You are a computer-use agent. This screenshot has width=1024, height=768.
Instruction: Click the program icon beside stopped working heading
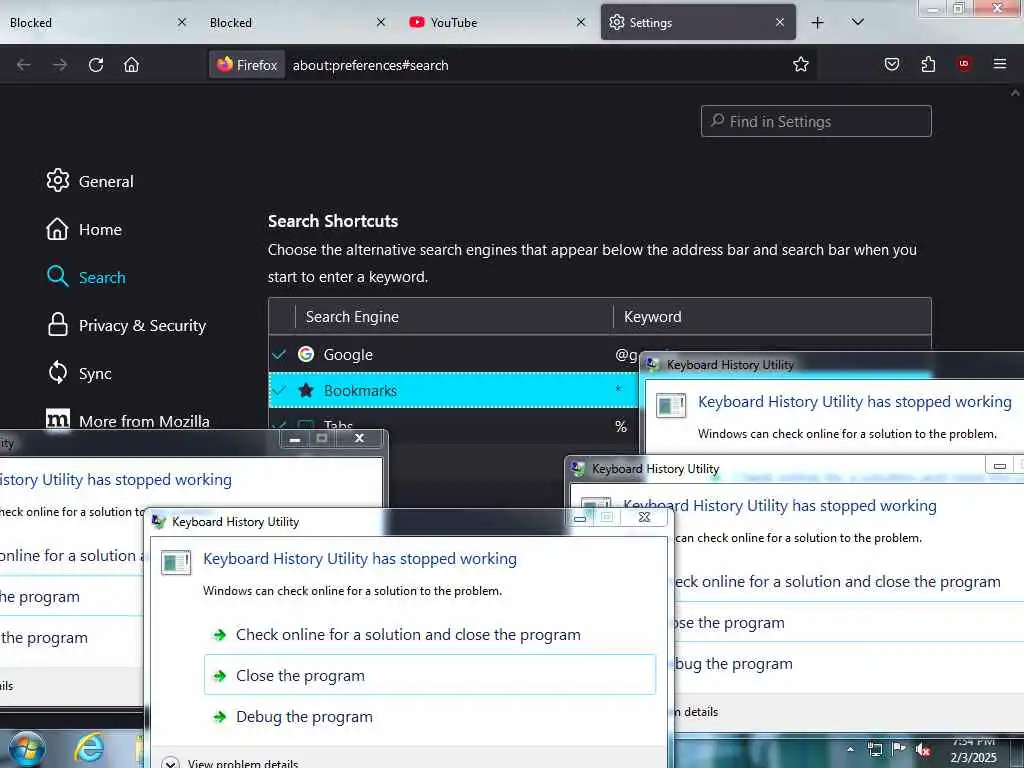[176, 562]
